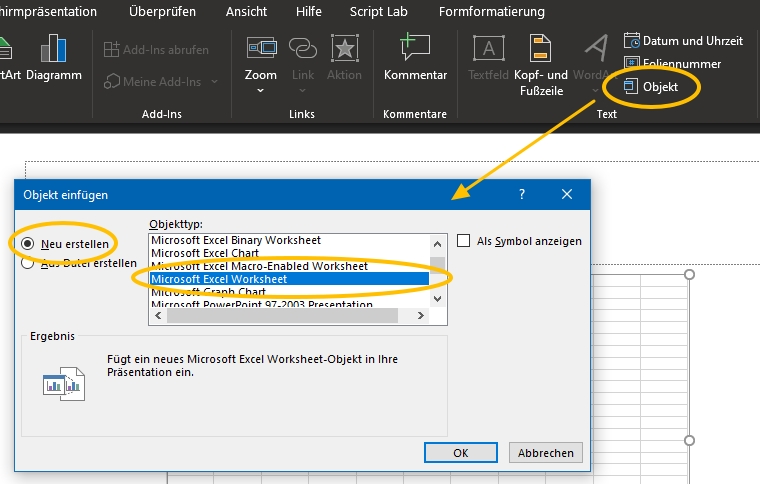Screen dimensions: 760x484
Task: Enable Als Symbol anzeigen checkbox
Action: [463, 241]
